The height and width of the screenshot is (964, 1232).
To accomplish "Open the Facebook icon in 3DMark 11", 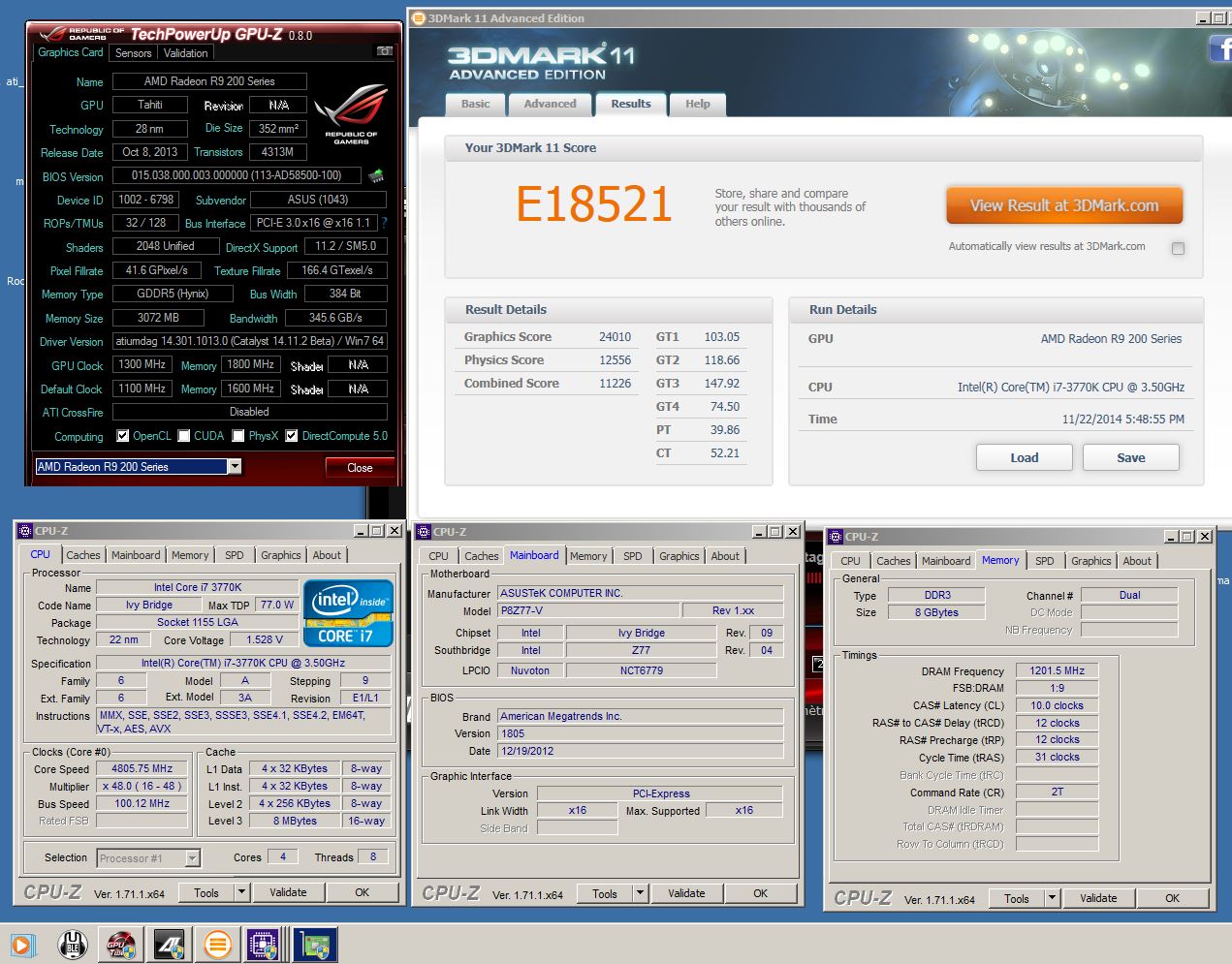I will pos(1220,48).
